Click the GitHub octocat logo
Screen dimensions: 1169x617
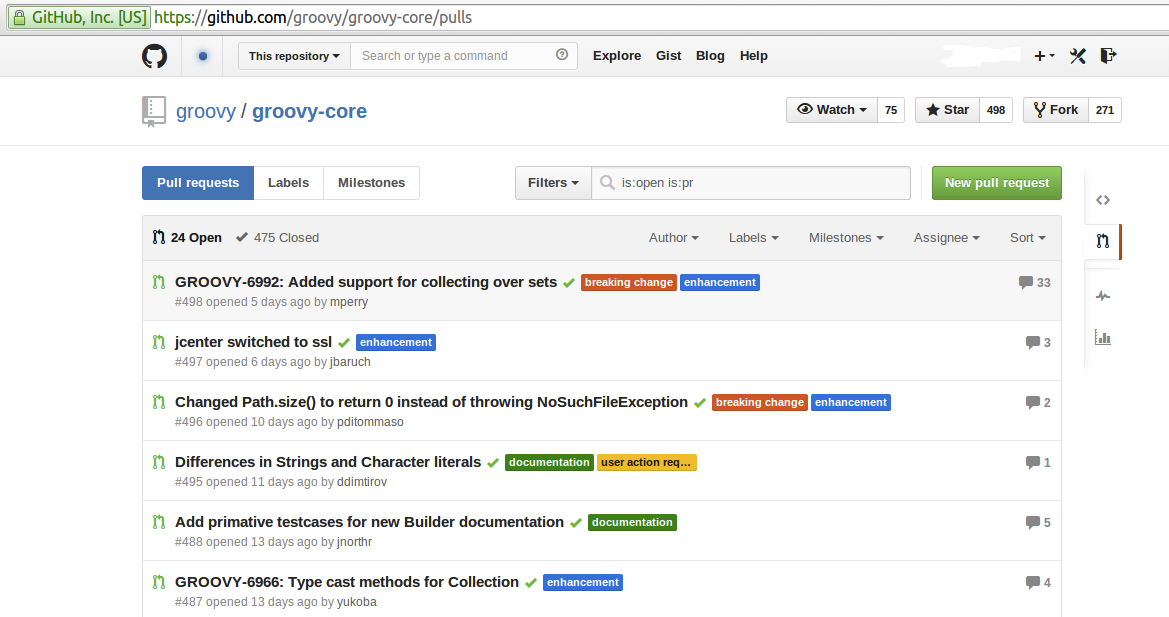click(155, 56)
